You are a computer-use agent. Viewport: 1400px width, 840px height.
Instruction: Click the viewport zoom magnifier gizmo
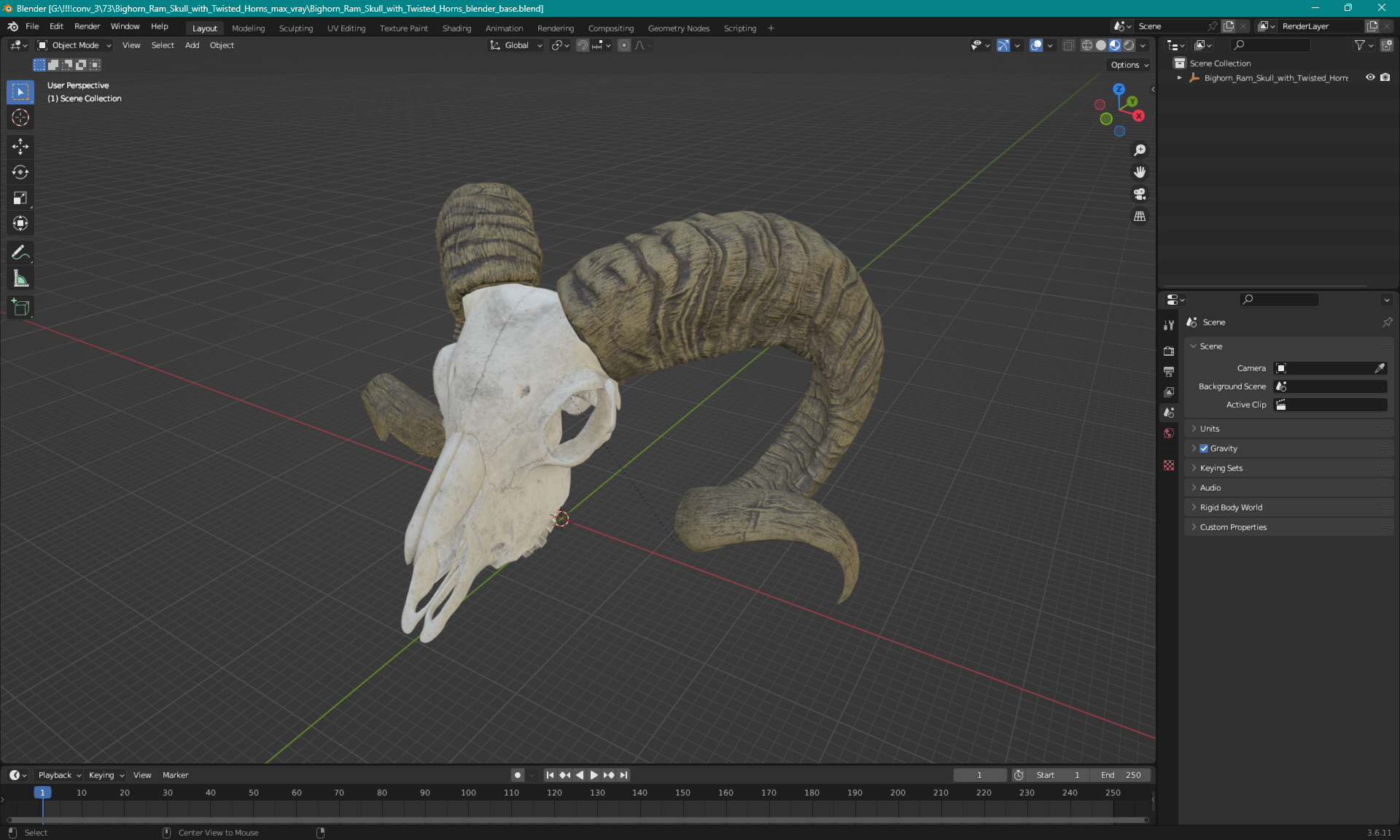click(1140, 150)
